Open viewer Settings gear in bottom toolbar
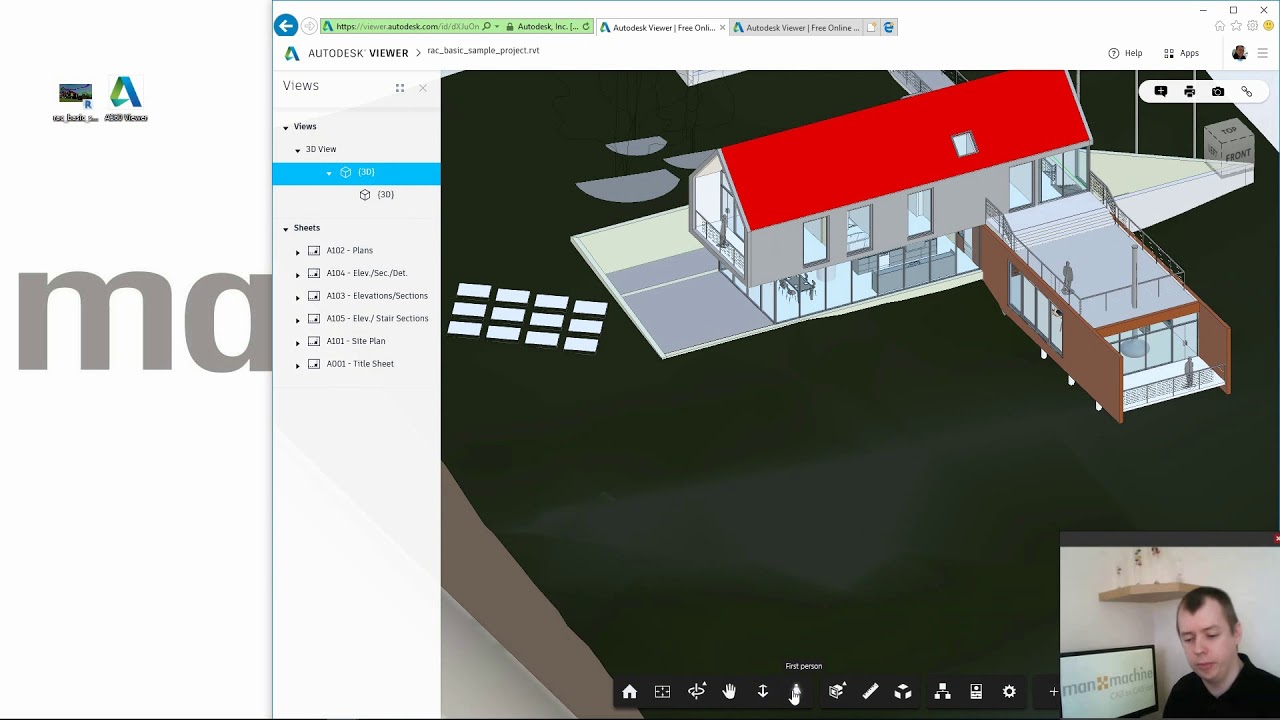Screen dimensions: 1280x720 coord(1009,692)
